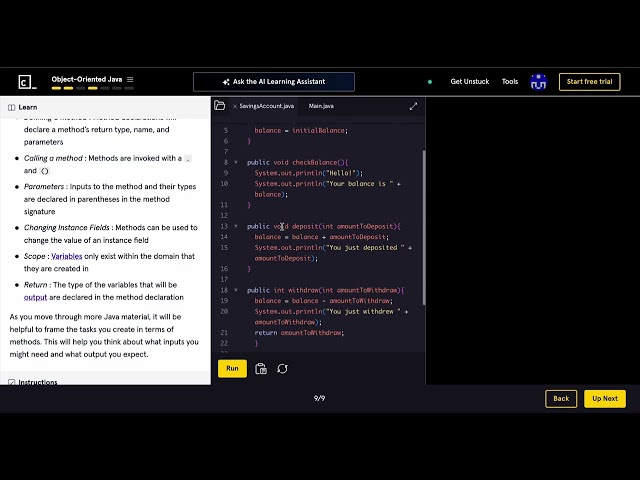The image size is (640, 480).
Task: Open the user profile avatar
Action: [538, 82]
